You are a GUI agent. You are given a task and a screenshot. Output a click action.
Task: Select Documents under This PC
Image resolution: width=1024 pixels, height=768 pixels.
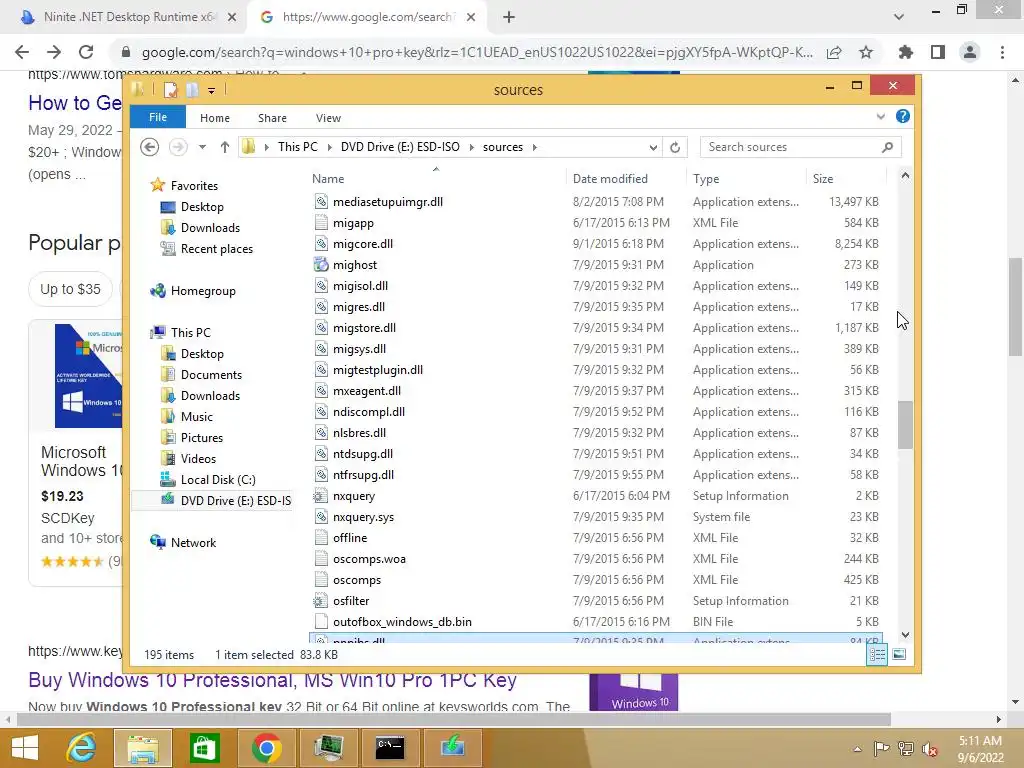(211, 375)
